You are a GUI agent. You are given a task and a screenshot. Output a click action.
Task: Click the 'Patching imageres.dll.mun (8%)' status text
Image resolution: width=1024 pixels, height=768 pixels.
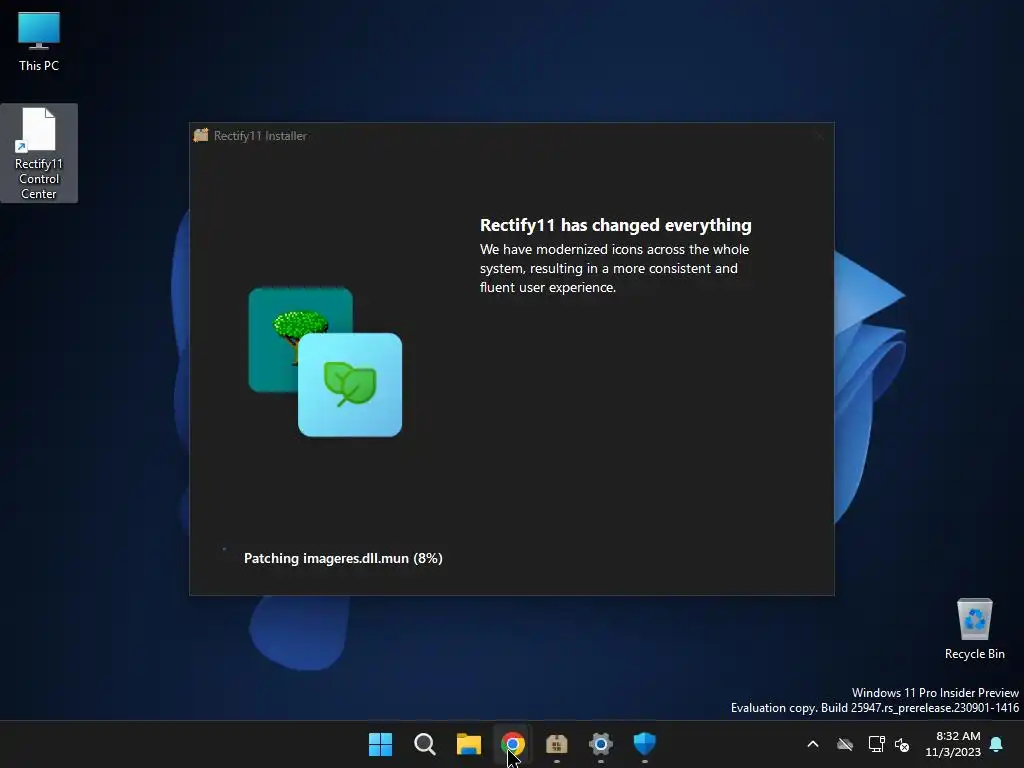tap(343, 558)
